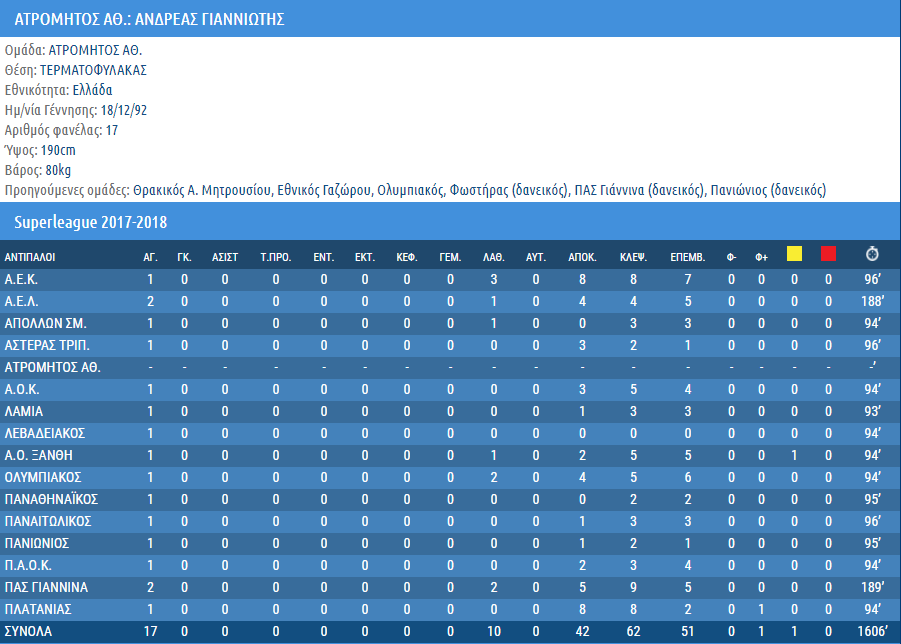Click the ΣΥΝΟΛΑ totals row label
901x644 pixels.
pos(28,631)
